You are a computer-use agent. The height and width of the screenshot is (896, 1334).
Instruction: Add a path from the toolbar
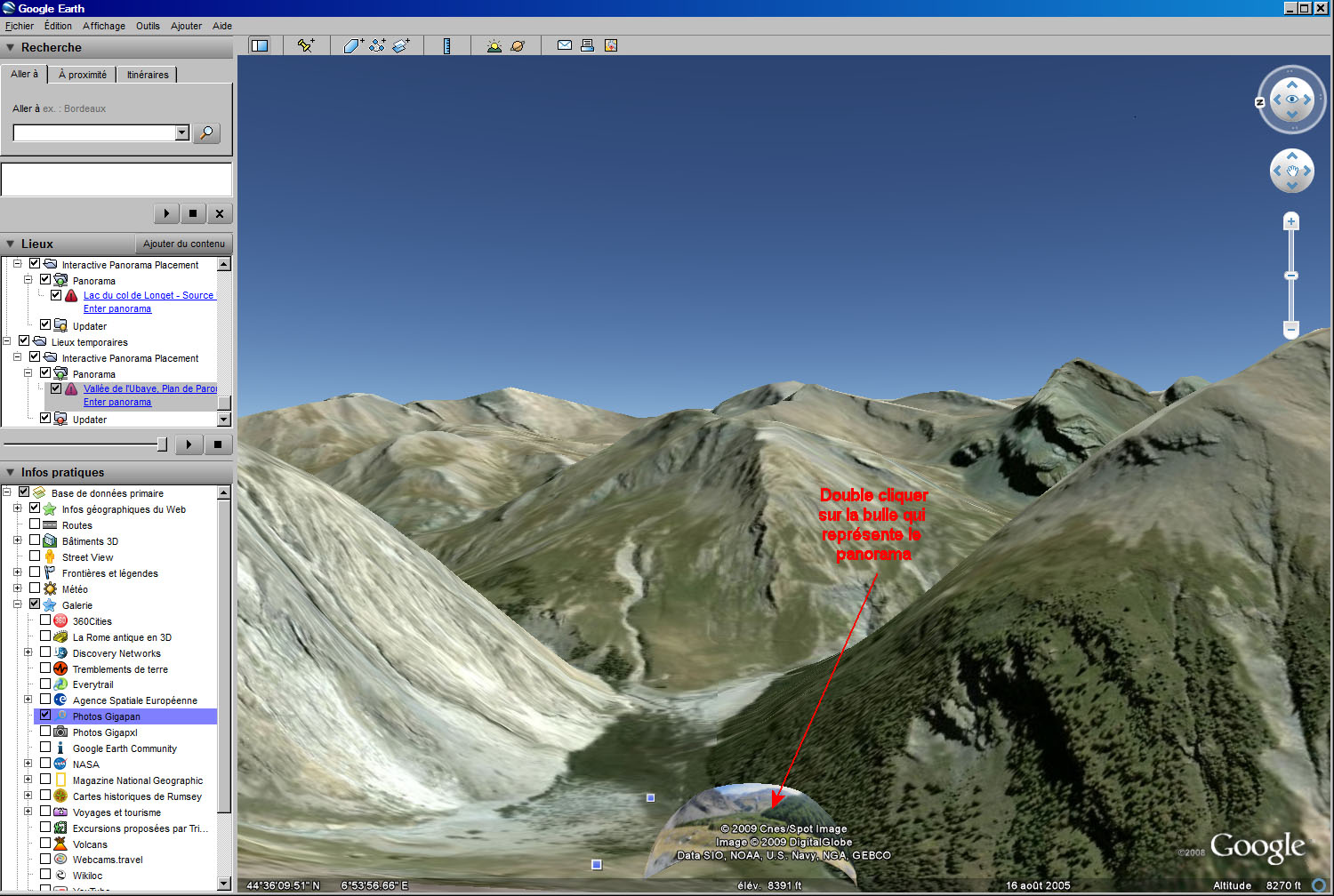click(377, 45)
